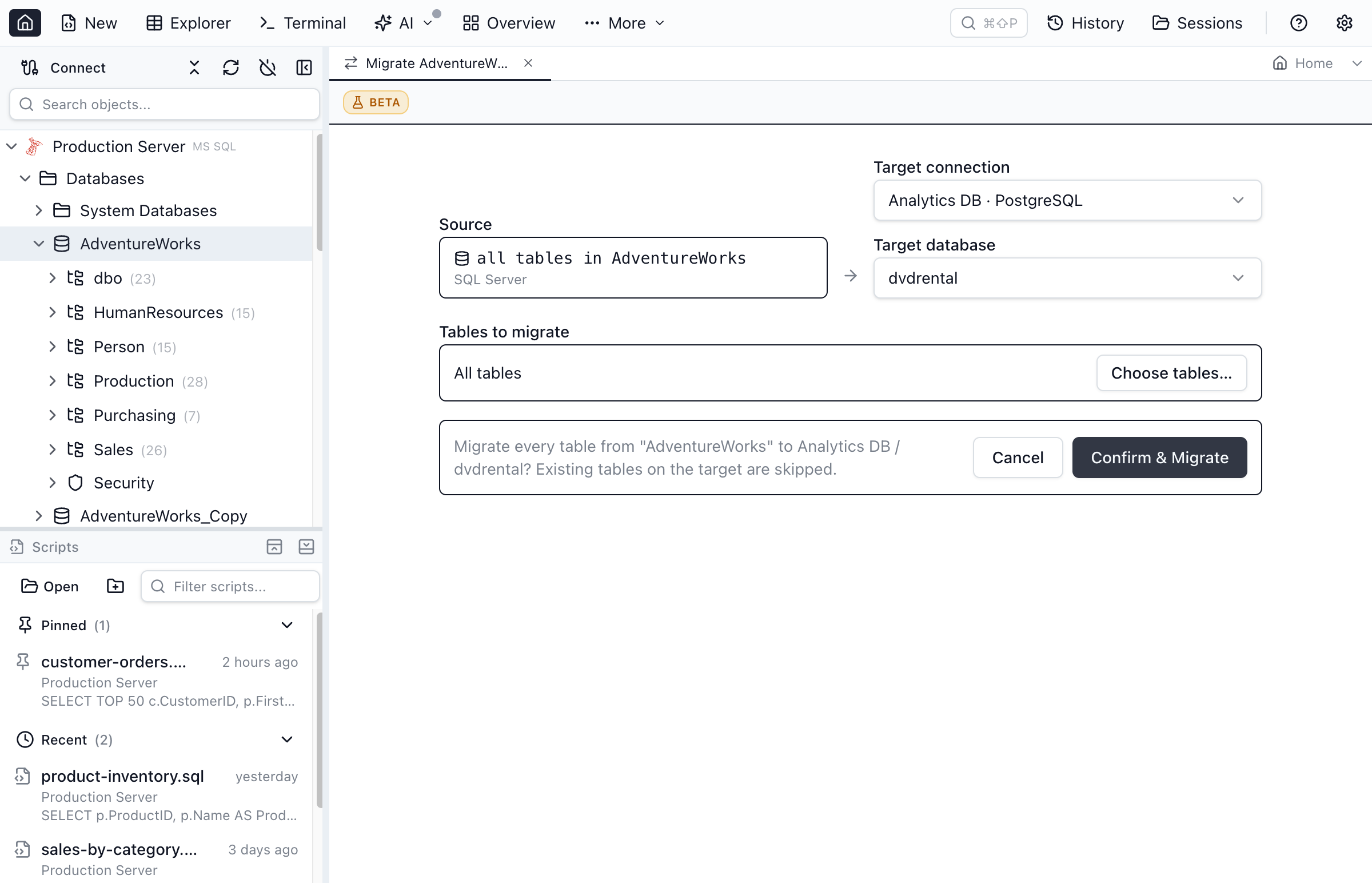
Task: Click the sidebar tree scrollbar
Action: coord(319,192)
